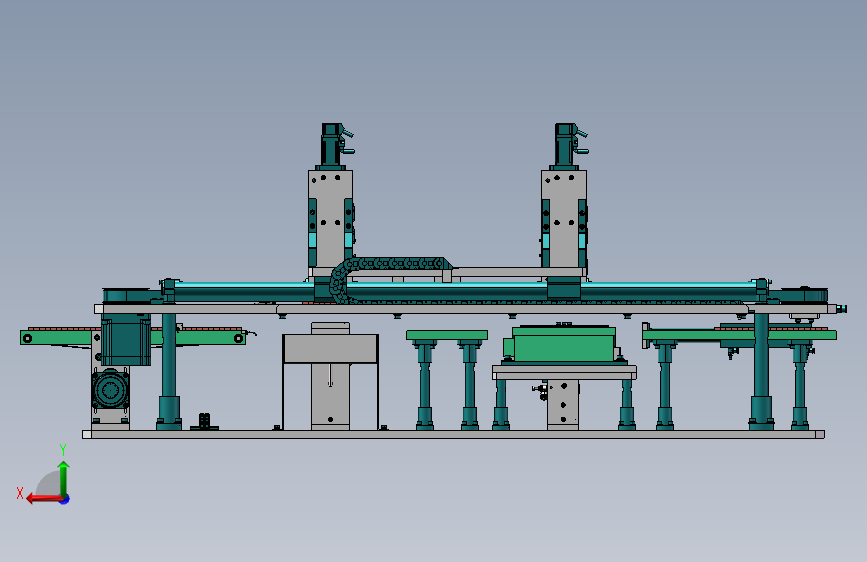The width and height of the screenshot is (867, 562).
Task: Click the blue Z axis dot on the triad
Action: [x=65, y=499]
